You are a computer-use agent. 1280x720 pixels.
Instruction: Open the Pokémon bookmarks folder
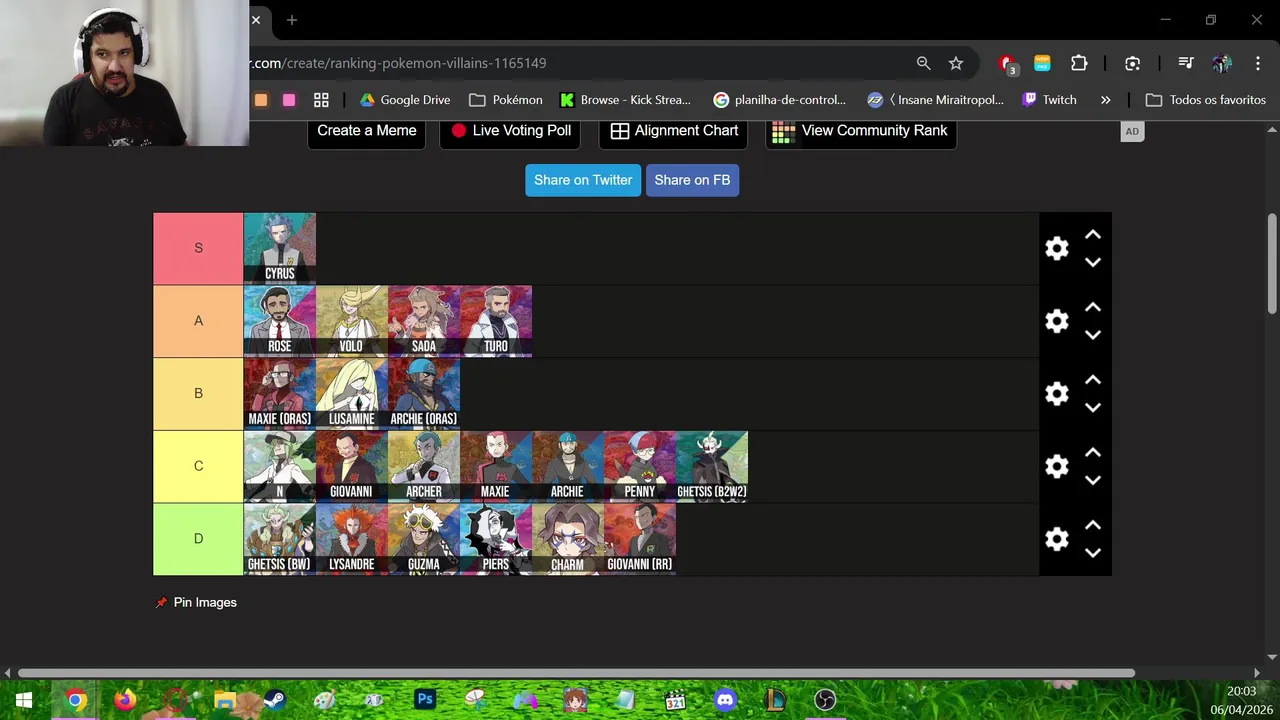point(506,100)
